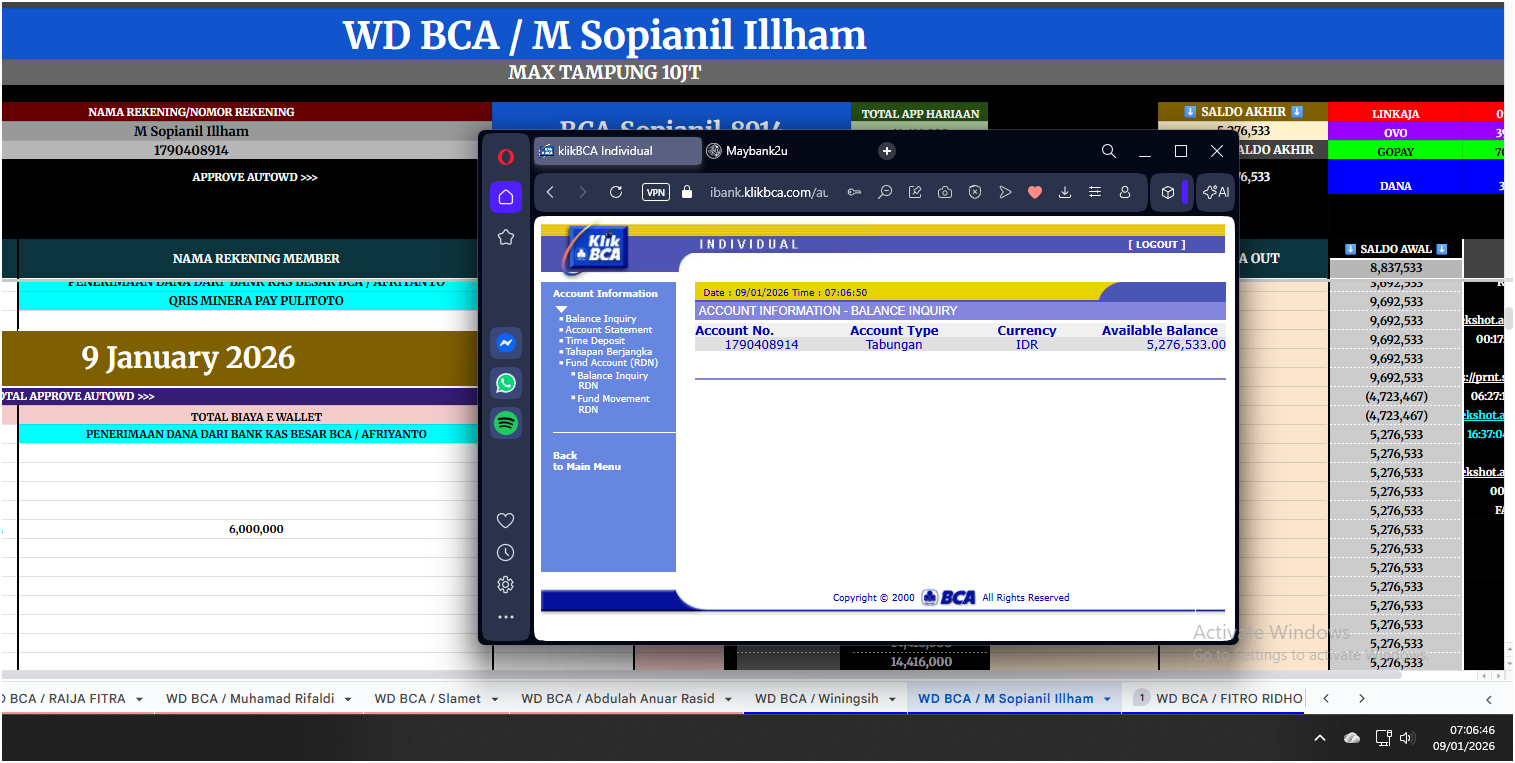The image size is (1515, 763).
Task: Open Opera downloads icon
Action: tap(1065, 192)
